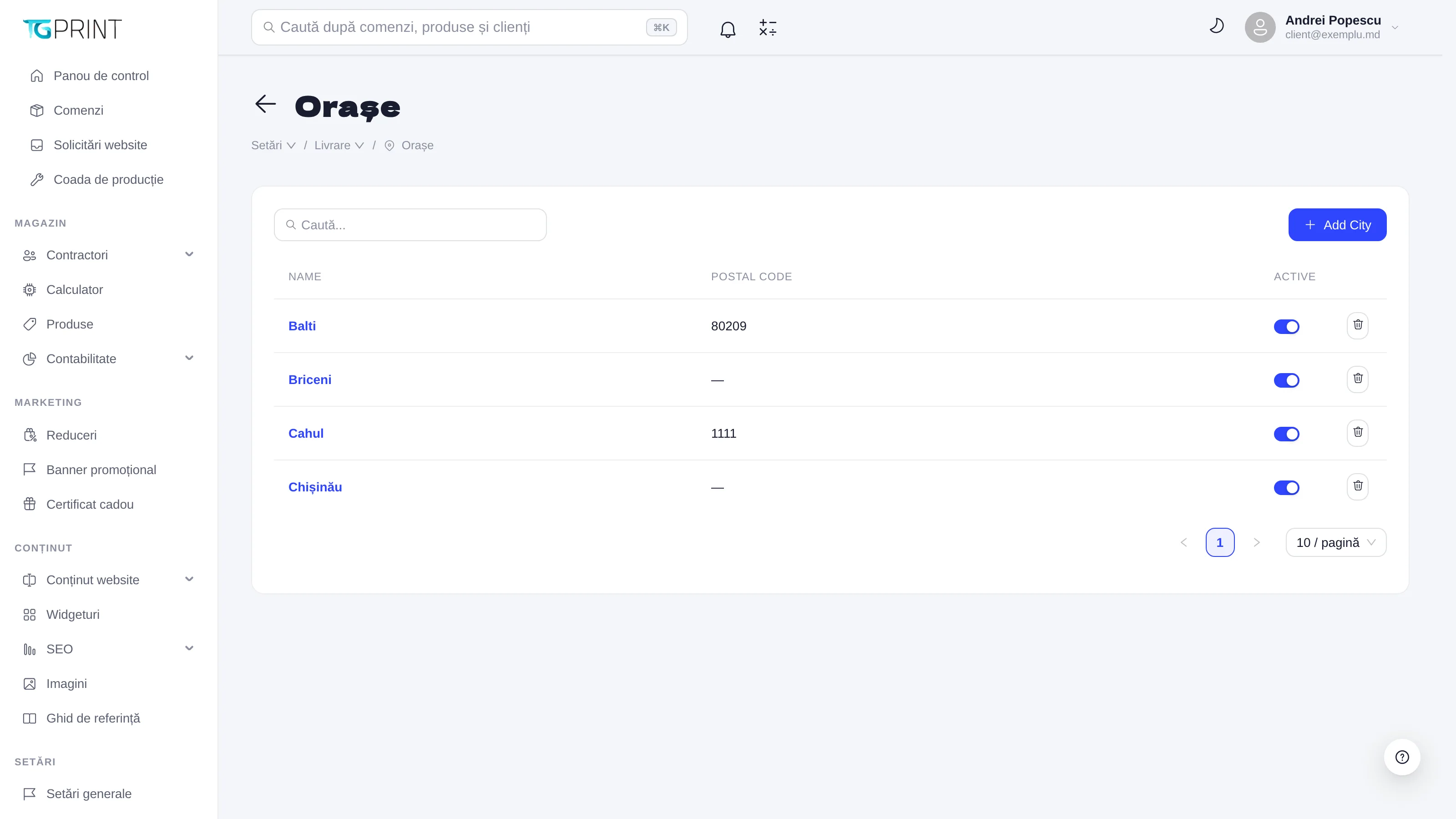Open Panou de control
The width and height of the screenshot is (1456, 819).
coord(101,76)
